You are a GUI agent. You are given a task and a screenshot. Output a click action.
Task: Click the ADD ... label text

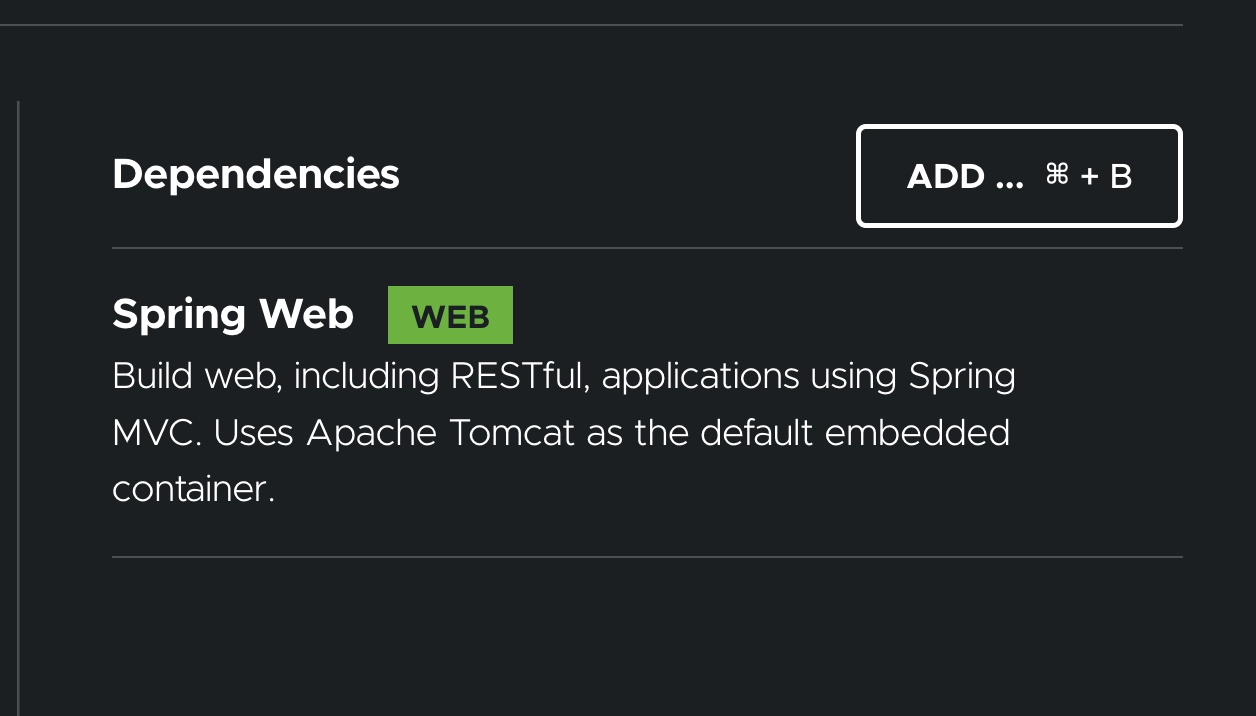point(965,177)
